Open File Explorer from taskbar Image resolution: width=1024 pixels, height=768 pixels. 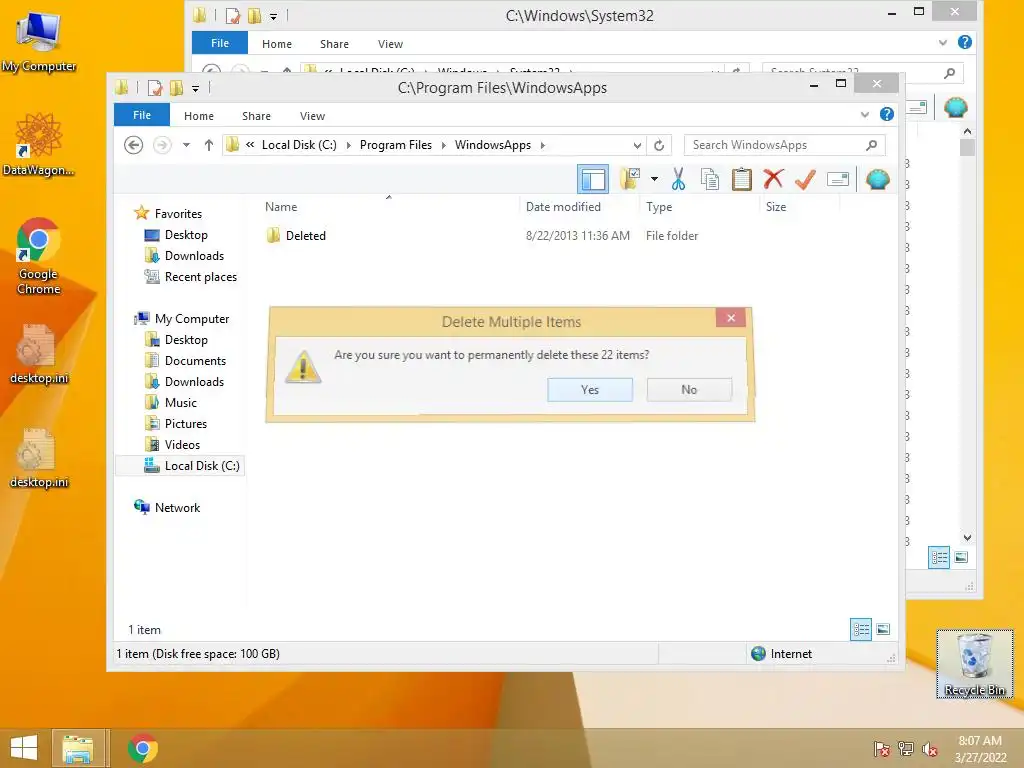click(x=78, y=748)
